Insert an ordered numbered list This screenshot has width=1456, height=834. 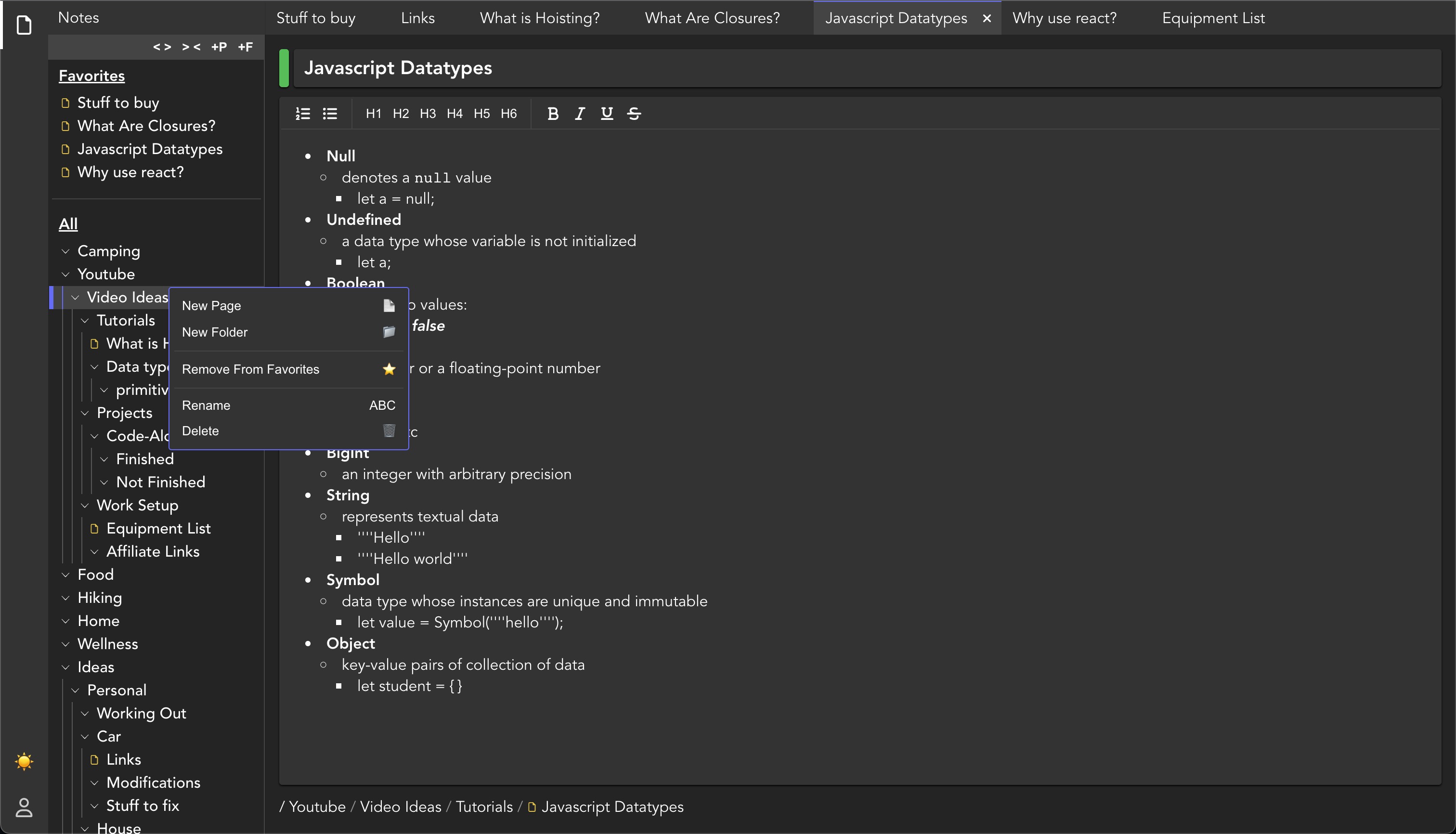coord(302,114)
